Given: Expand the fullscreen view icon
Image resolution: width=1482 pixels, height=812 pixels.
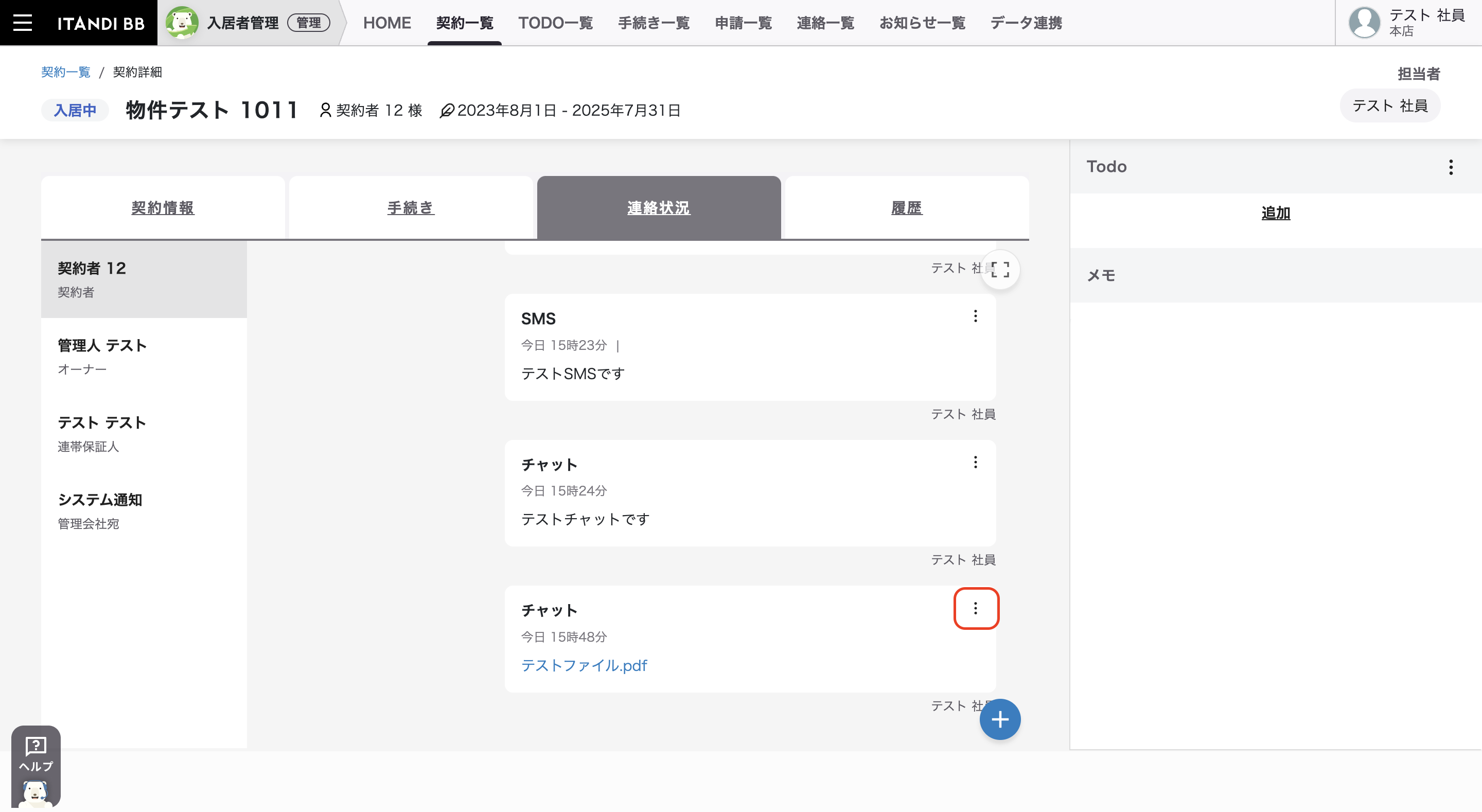Looking at the screenshot, I should coord(1000,269).
